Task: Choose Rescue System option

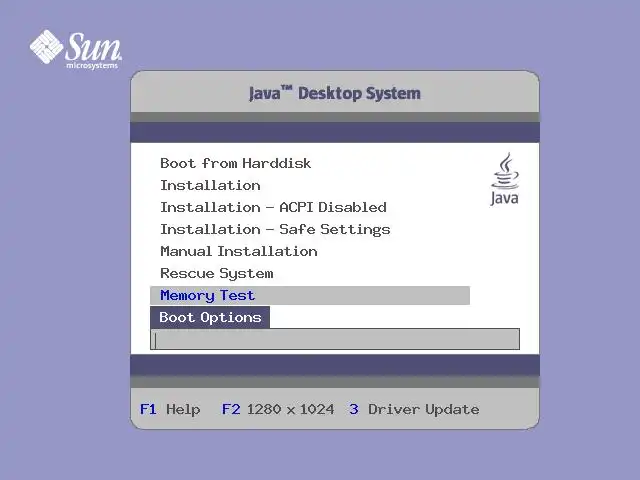Action: tap(217, 273)
